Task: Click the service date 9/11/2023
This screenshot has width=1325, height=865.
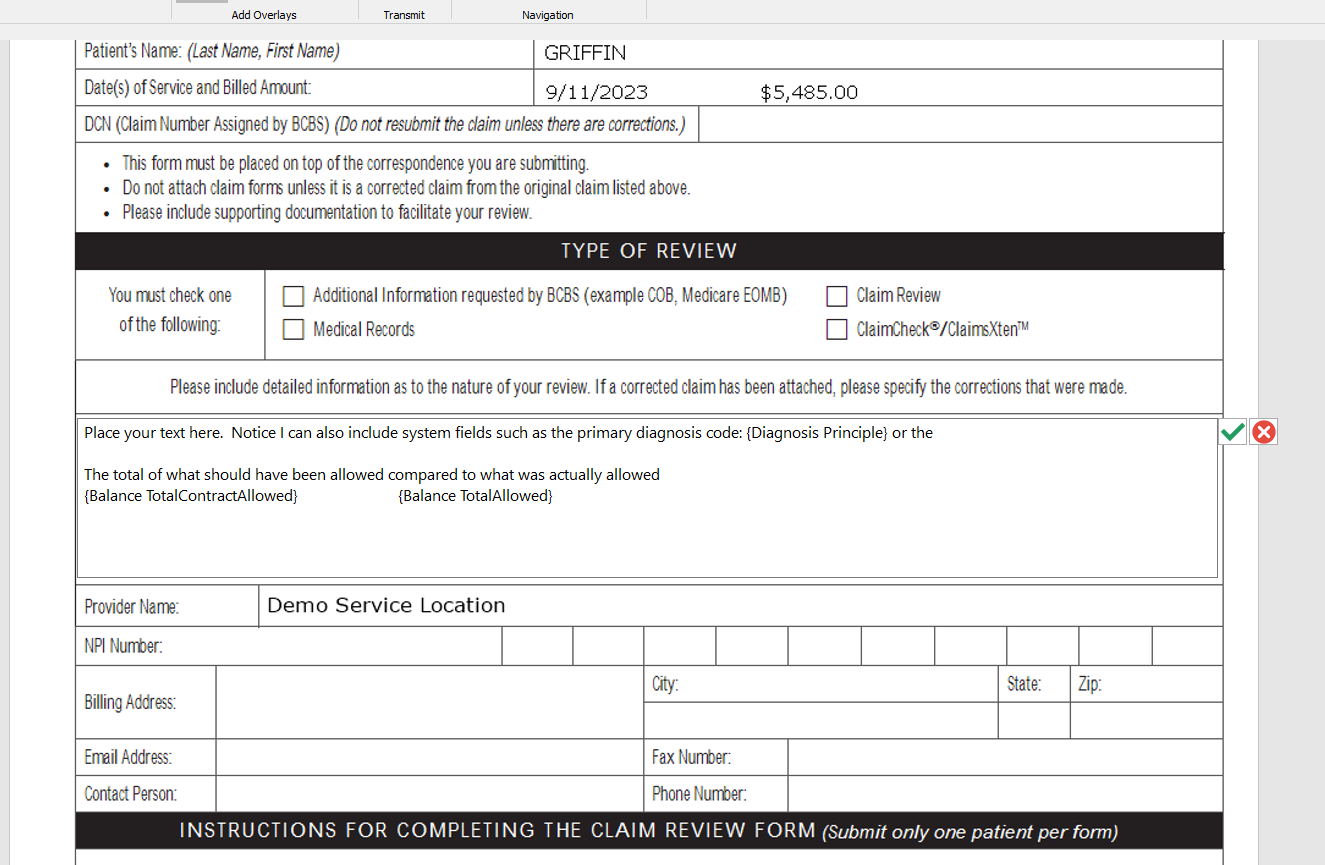Action: [x=597, y=93]
